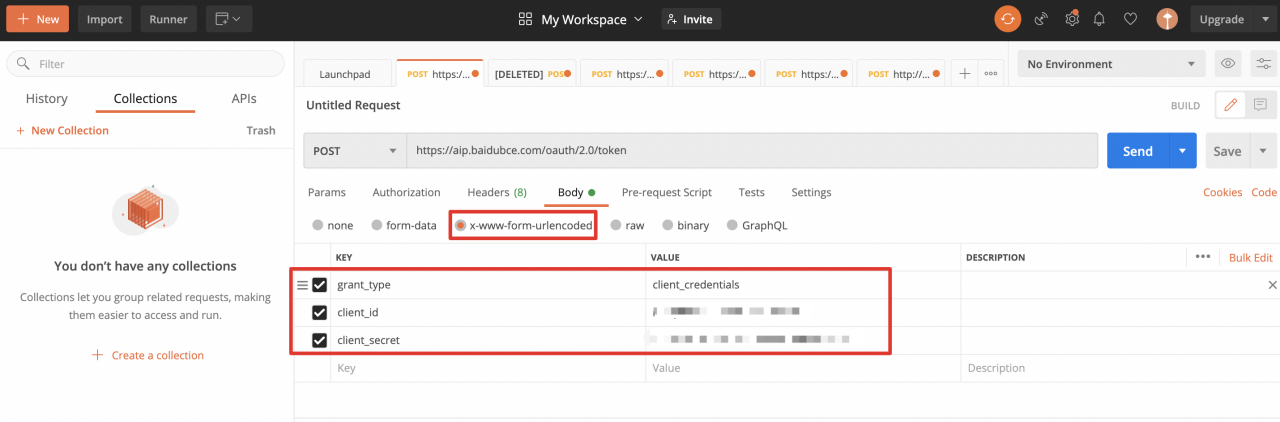Screen dimensions: 1280x422
Task: Click the Invite button
Action: coord(691,19)
